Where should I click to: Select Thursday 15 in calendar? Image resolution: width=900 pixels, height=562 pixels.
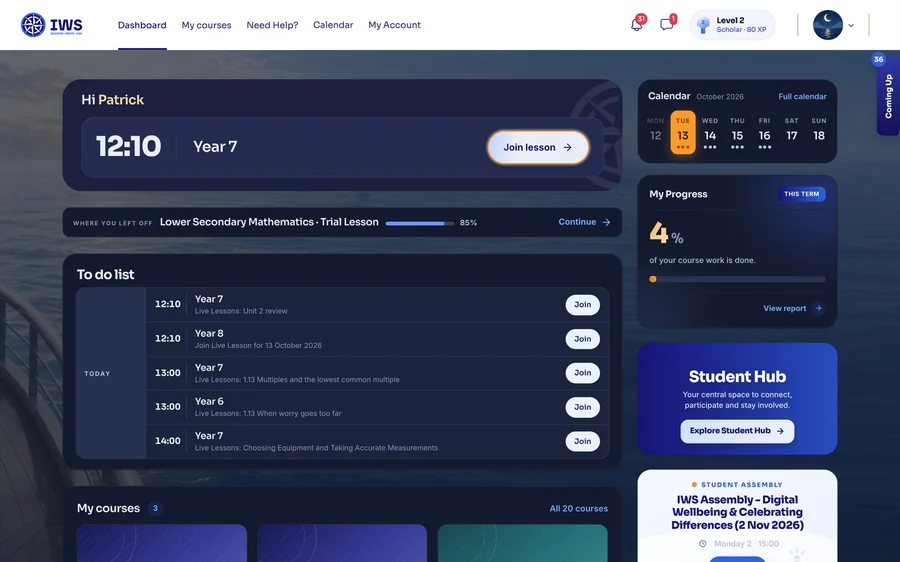[x=737, y=132]
